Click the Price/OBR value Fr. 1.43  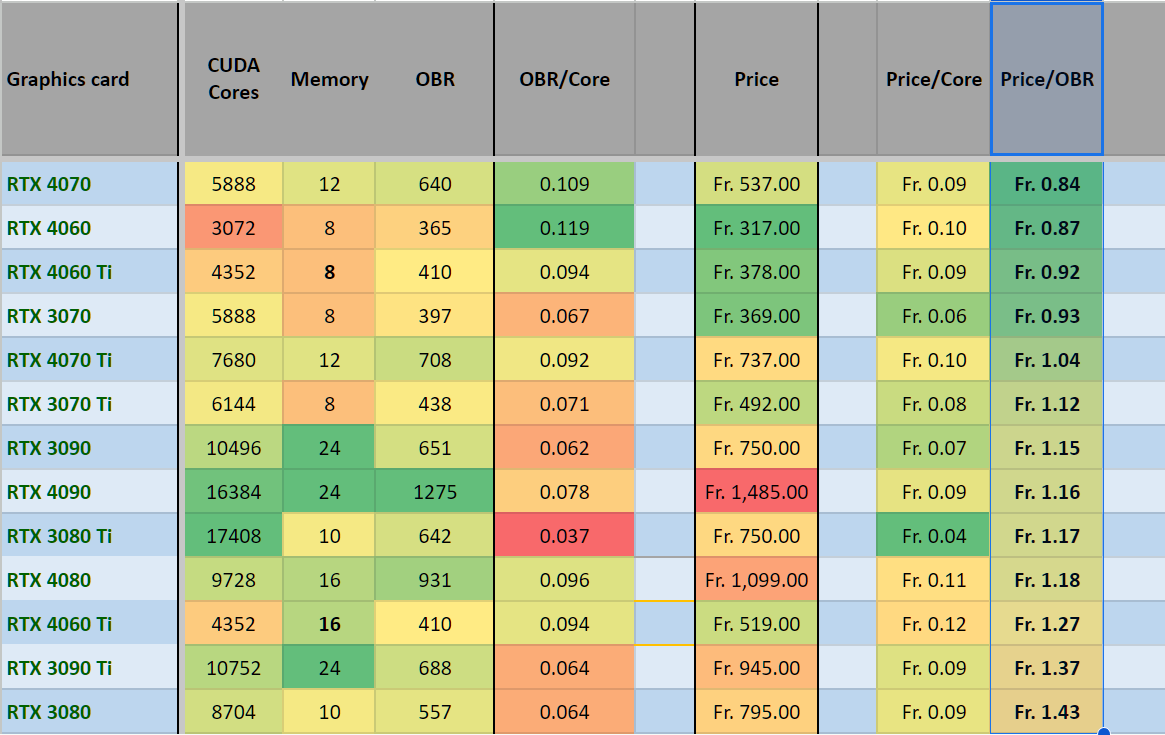(1047, 712)
